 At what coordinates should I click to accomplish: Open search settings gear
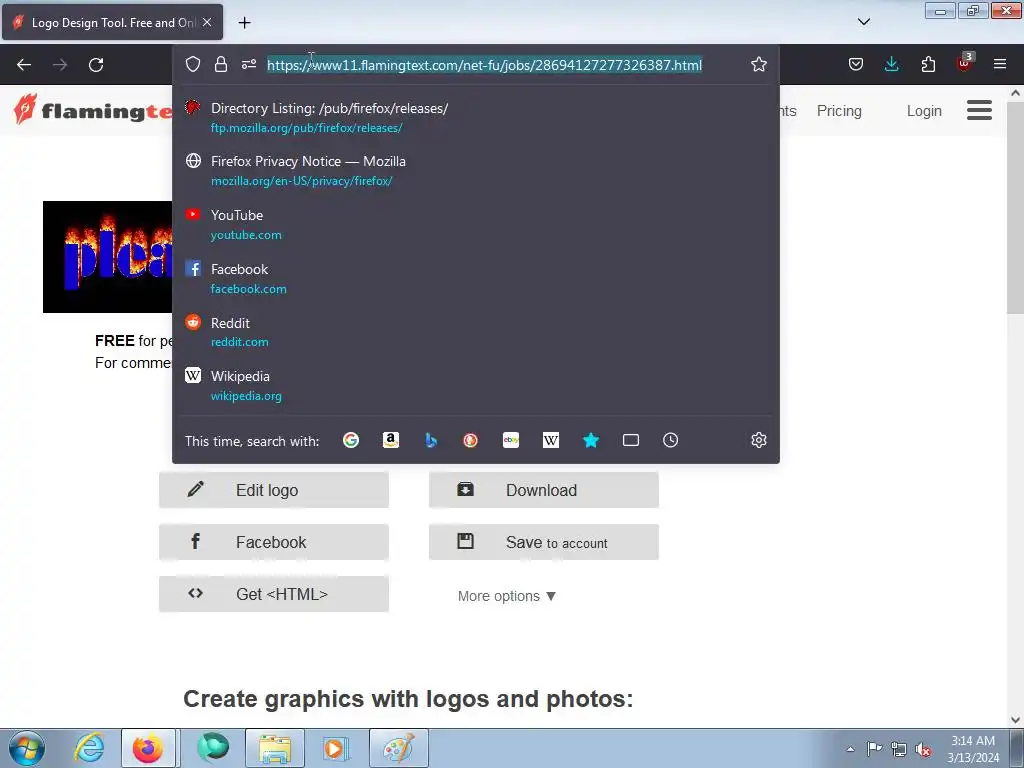click(758, 440)
